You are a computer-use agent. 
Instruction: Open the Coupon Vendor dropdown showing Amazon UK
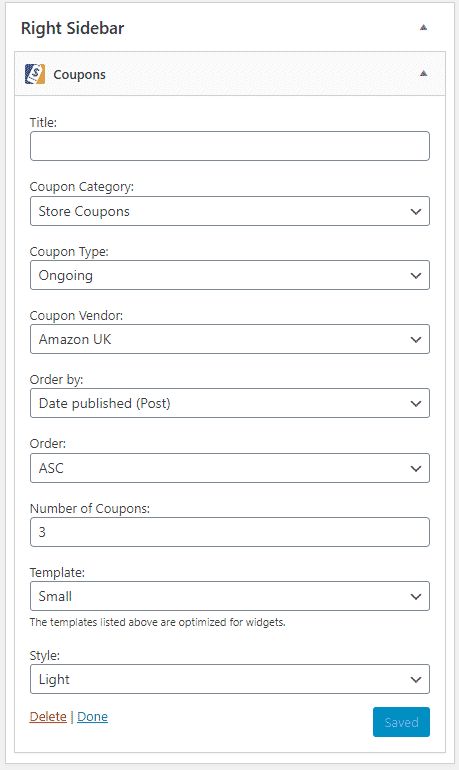[230, 339]
